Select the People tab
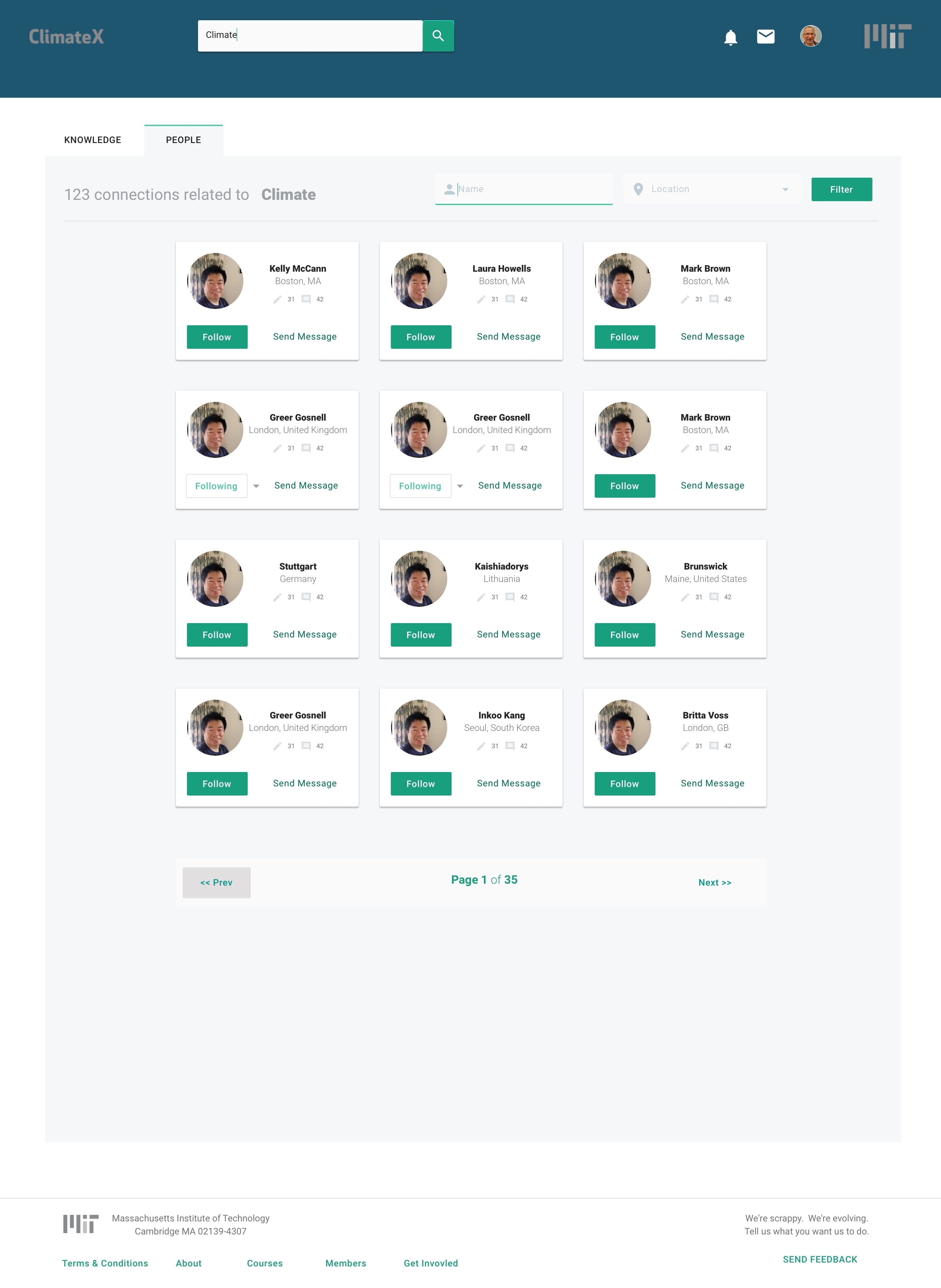 click(x=183, y=140)
